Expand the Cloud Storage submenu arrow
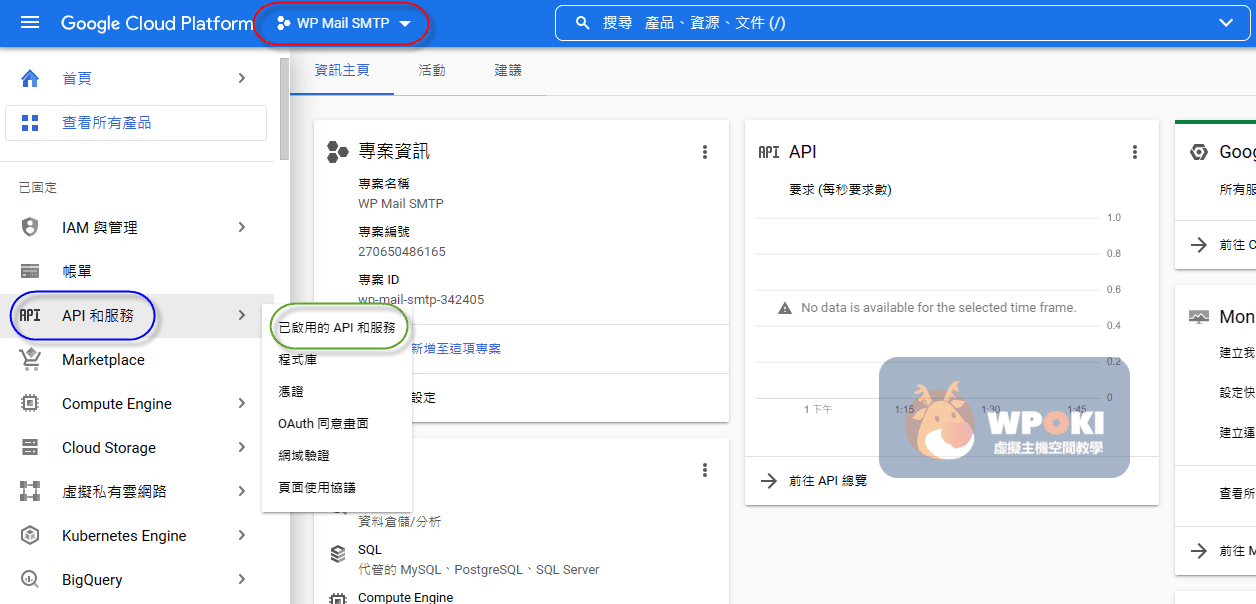 (242, 448)
